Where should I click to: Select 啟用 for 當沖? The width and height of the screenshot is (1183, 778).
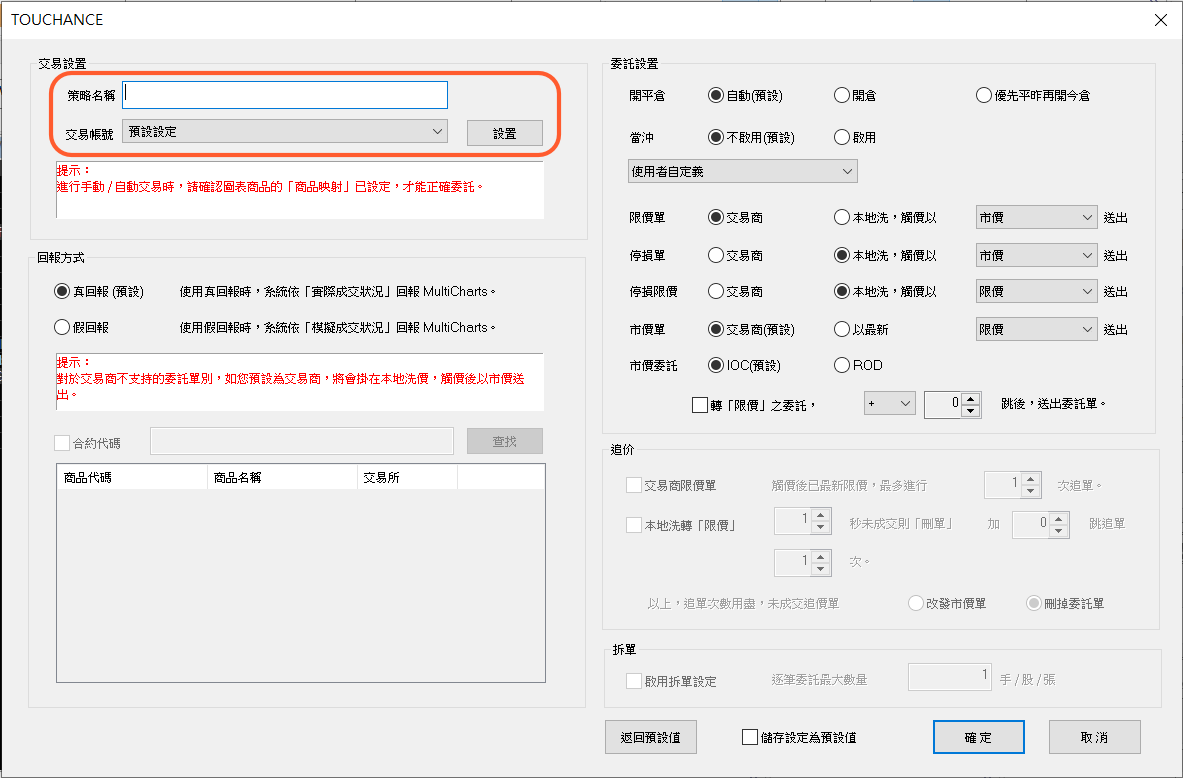[842, 137]
